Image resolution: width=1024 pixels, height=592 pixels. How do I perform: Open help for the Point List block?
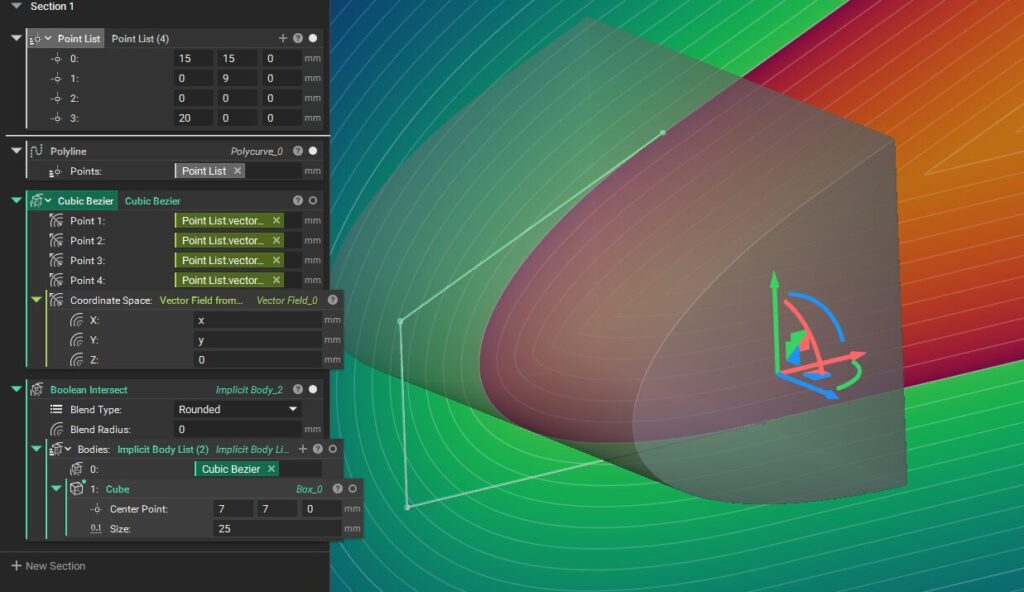(x=297, y=38)
